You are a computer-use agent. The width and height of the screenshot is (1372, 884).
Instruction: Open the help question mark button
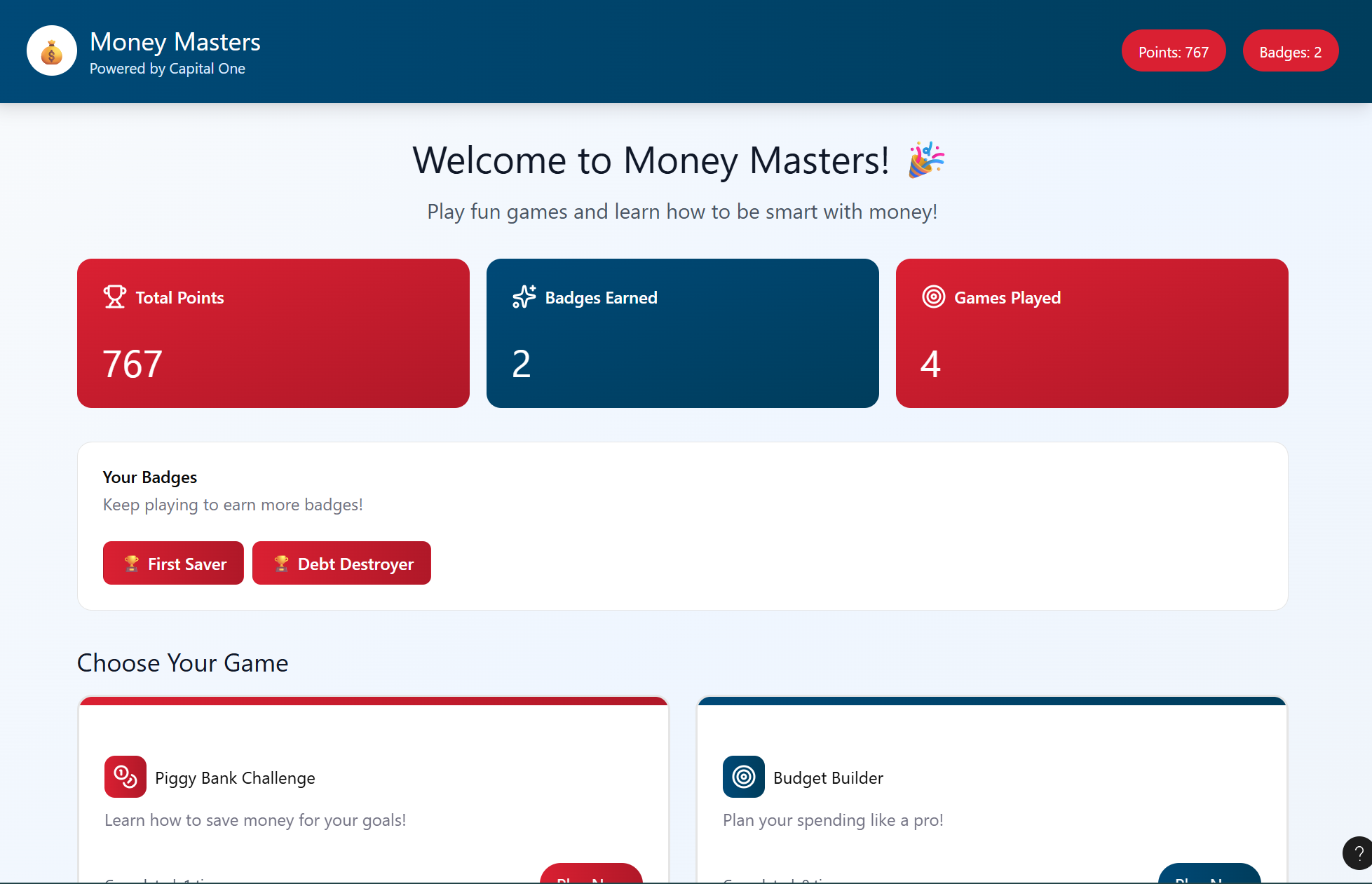click(1358, 853)
